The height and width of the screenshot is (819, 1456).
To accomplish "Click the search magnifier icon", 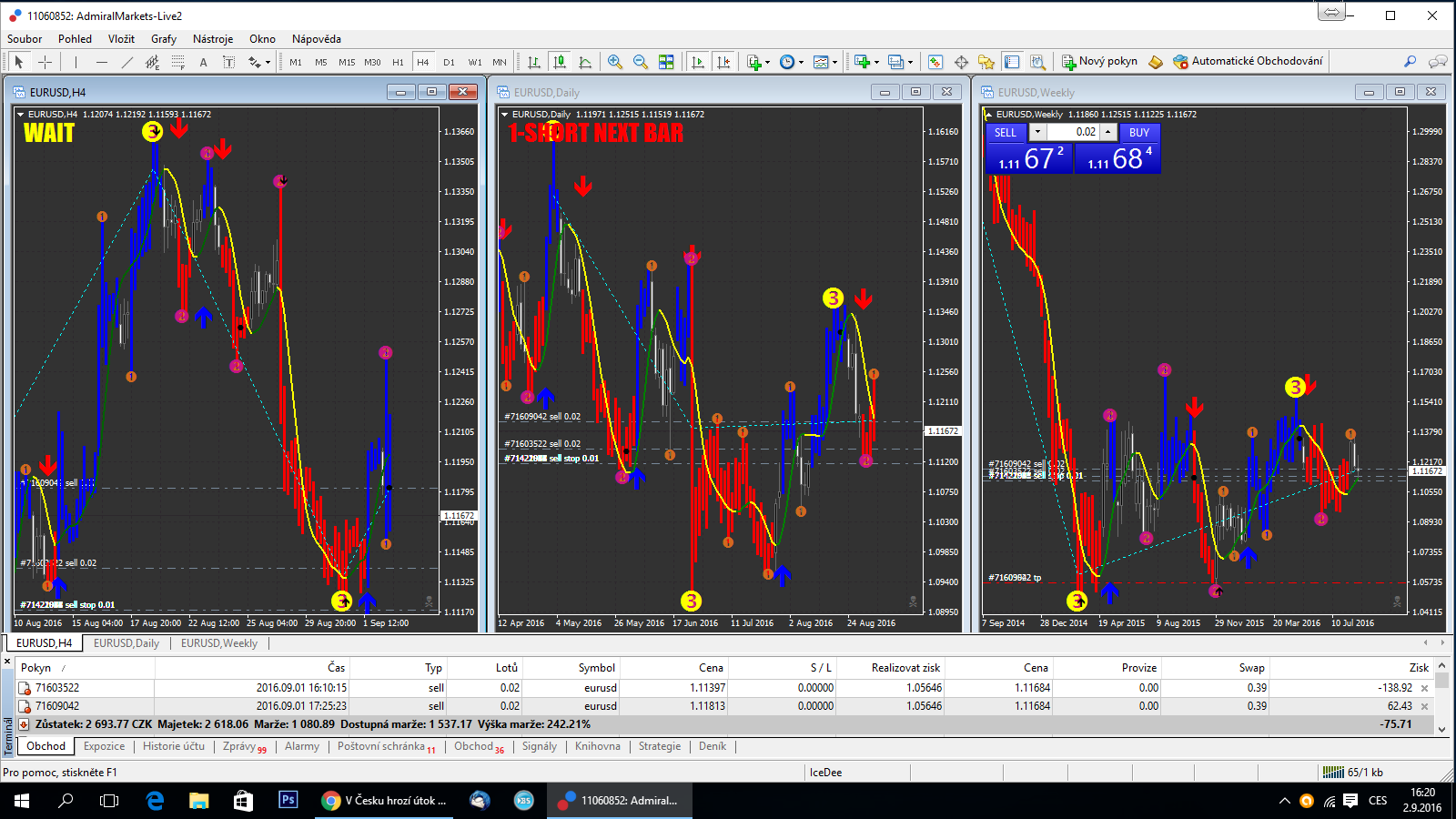I will point(1410,62).
